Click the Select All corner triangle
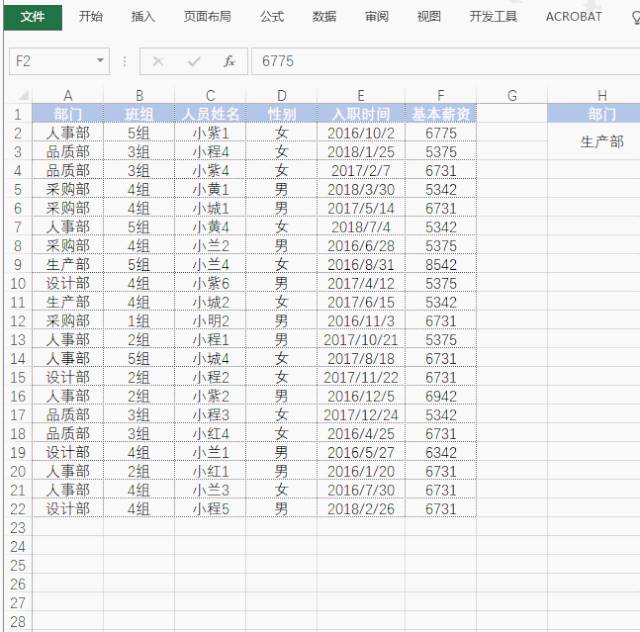640x632 pixels. (x=20, y=96)
